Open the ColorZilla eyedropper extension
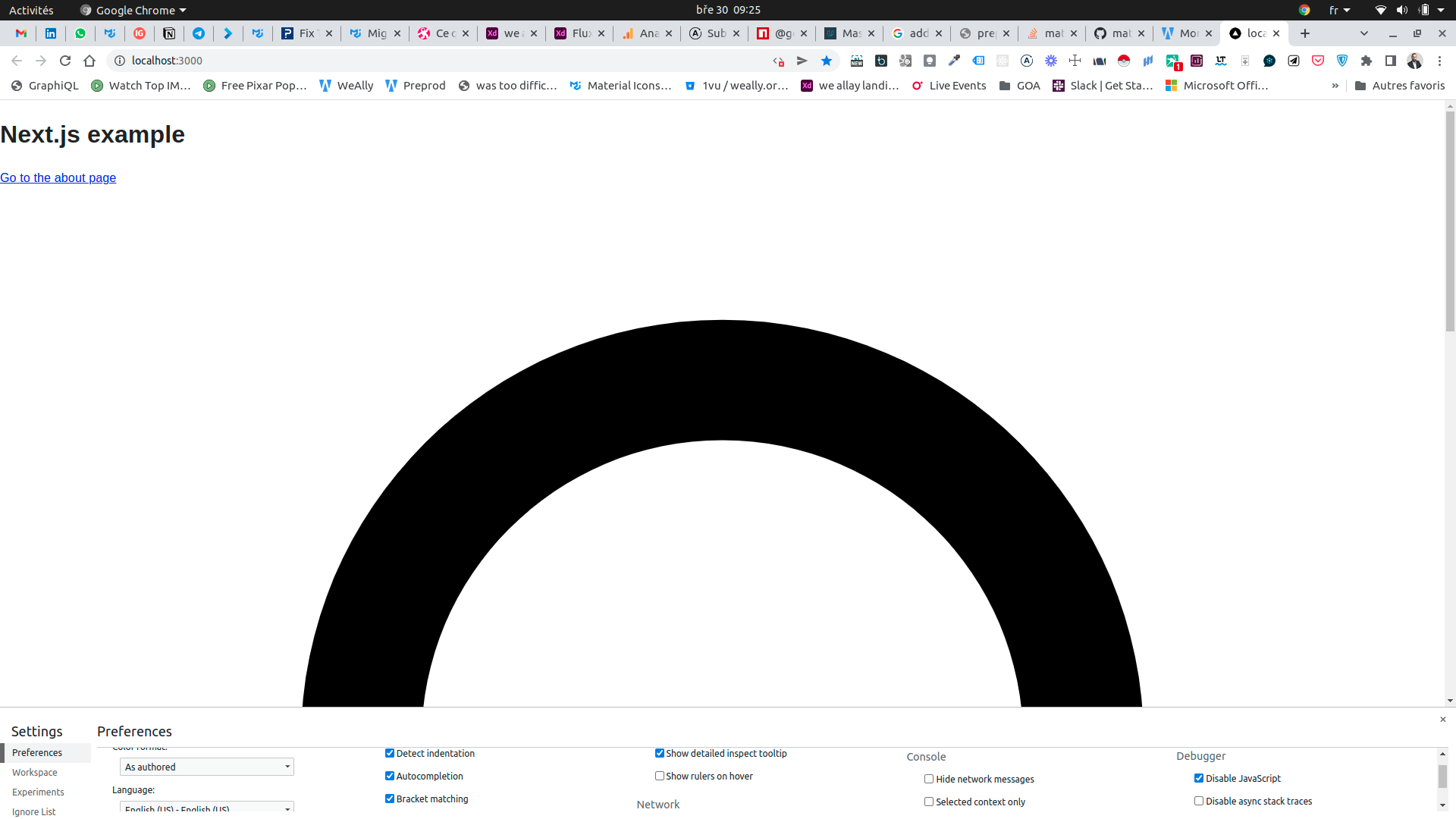Image resolution: width=1456 pixels, height=819 pixels. [954, 61]
